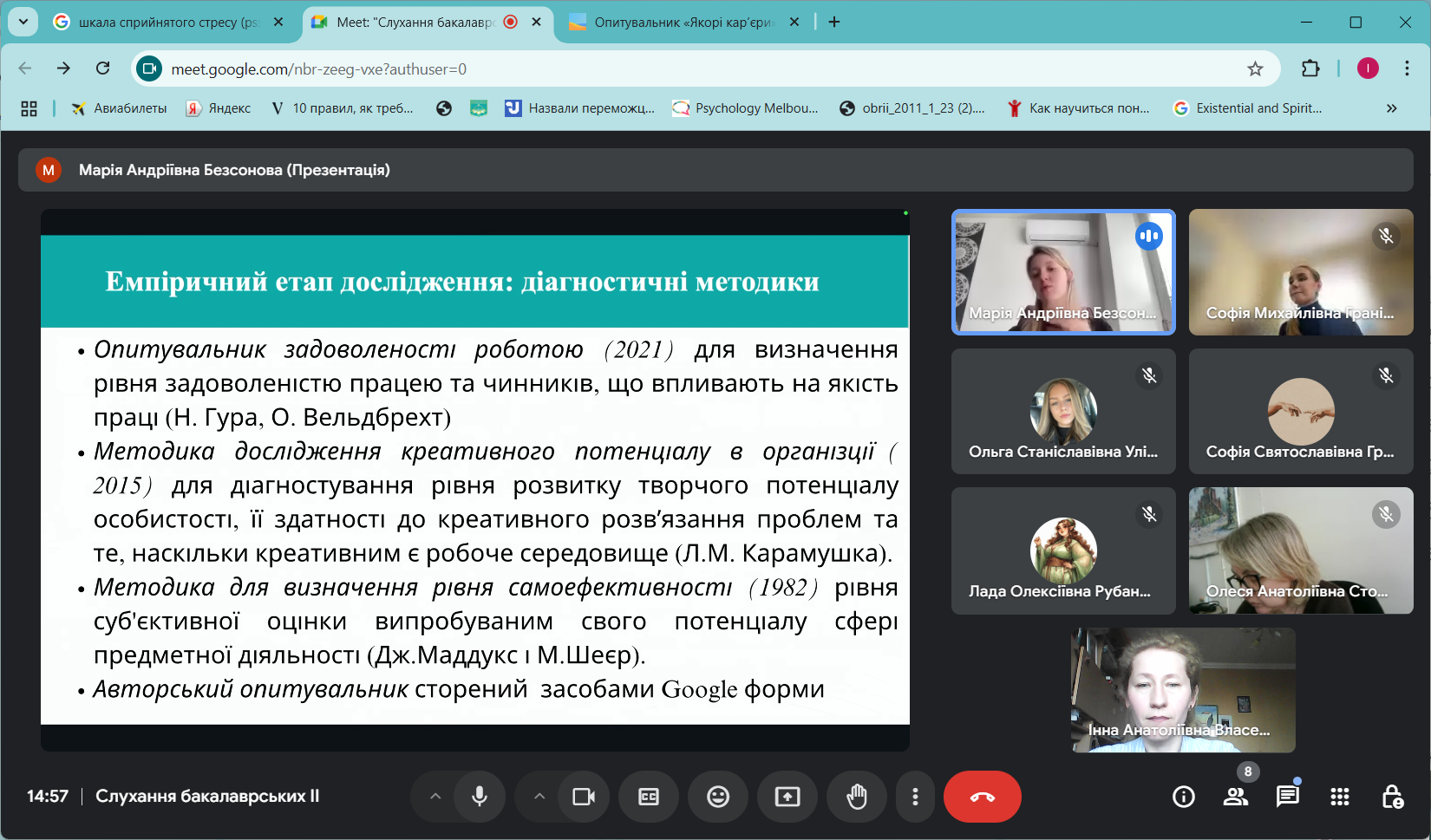Image resolution: width=1431 pixels, height=840 pixels.
Task: Open the emoji reactions button
Action: (718, 797)
